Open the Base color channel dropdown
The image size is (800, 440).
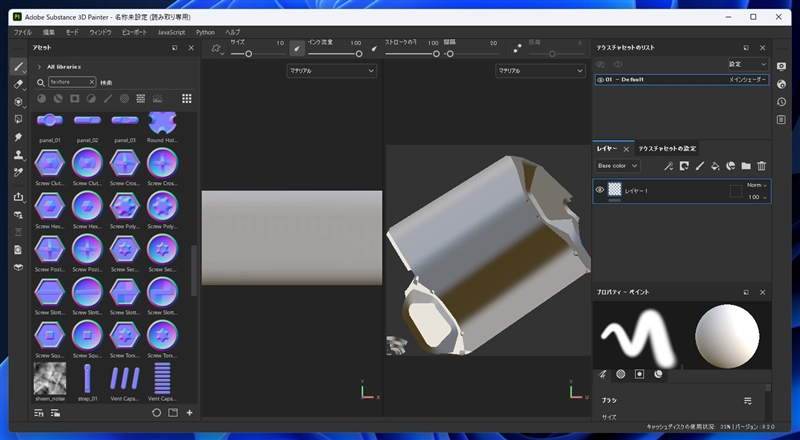point(617,166)
